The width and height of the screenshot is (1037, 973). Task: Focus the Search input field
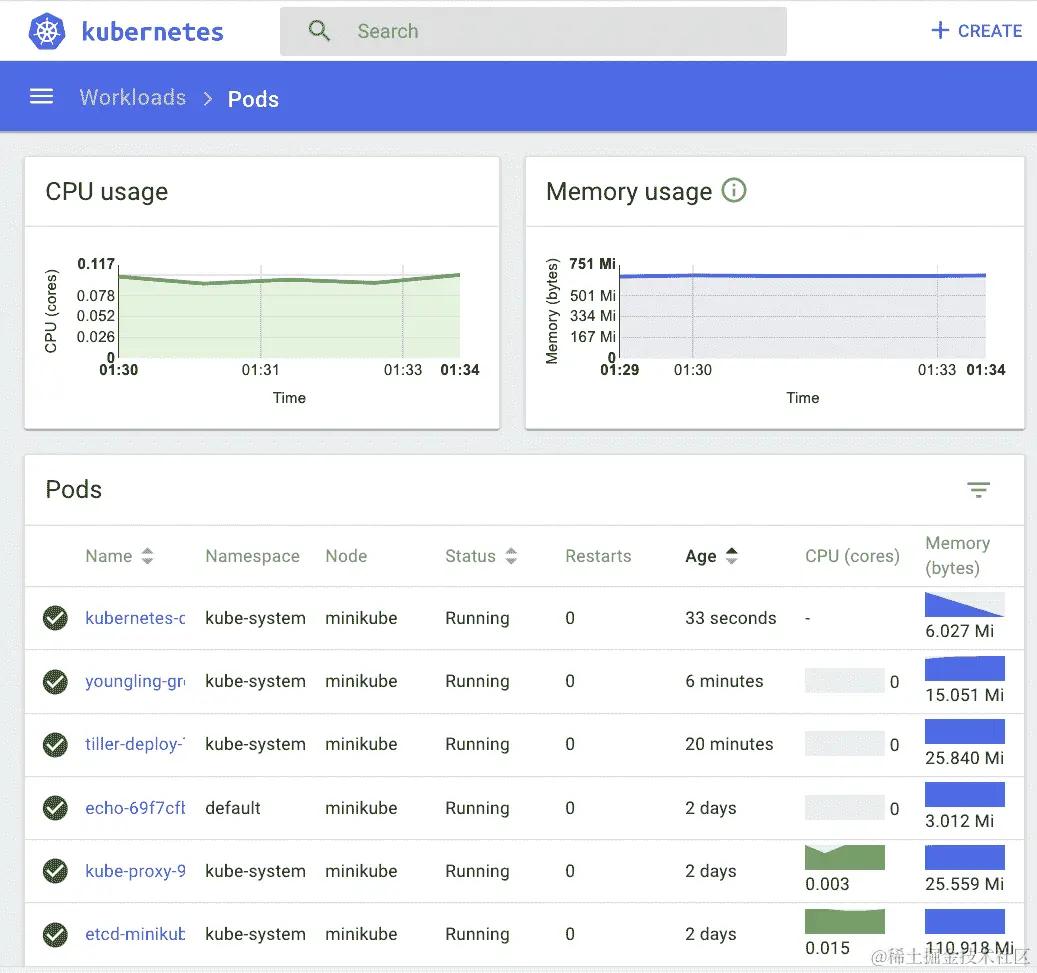[533, 31]
